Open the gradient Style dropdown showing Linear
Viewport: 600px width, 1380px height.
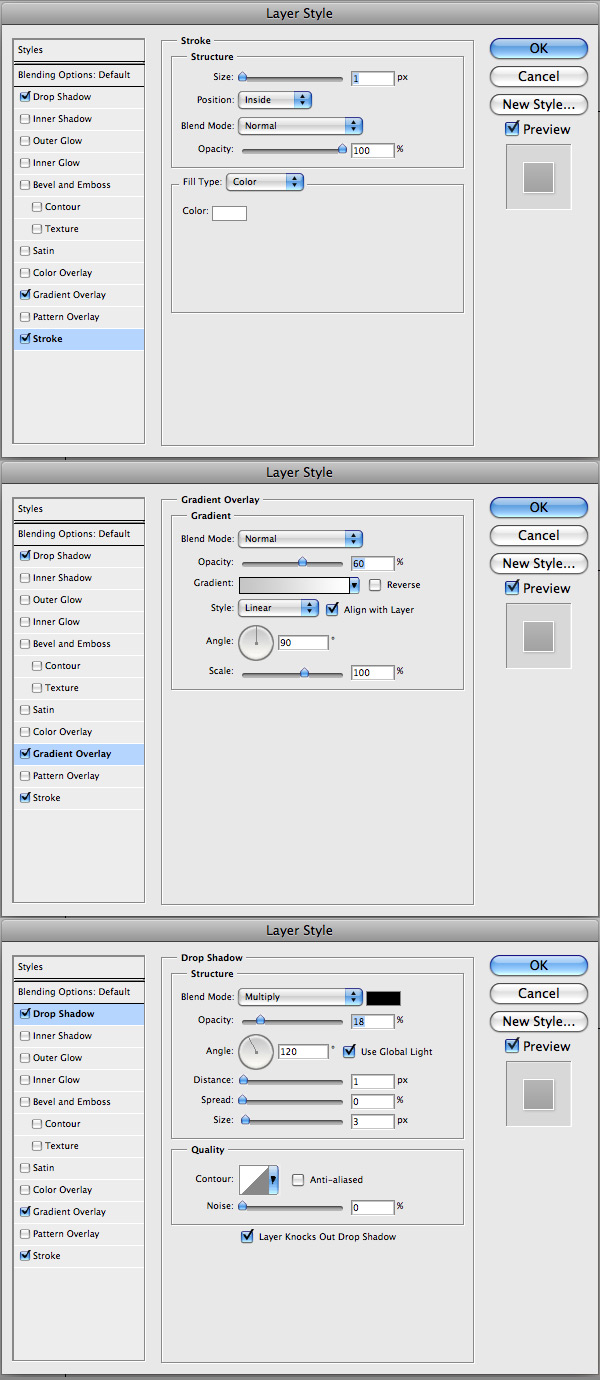[278, 608]
